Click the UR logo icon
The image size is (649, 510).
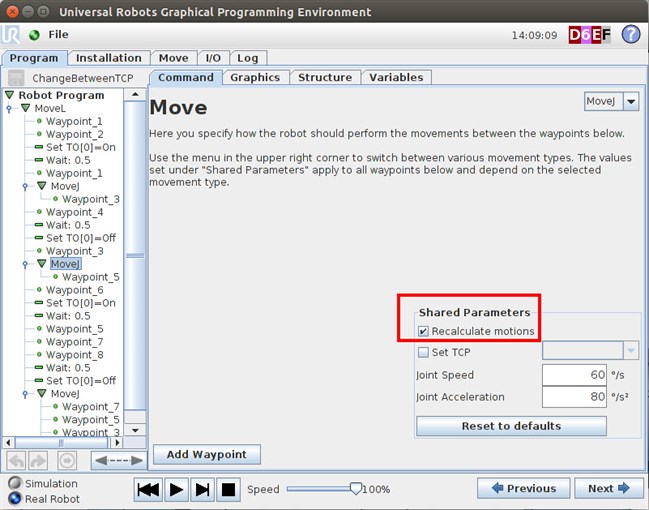(10, 35)
